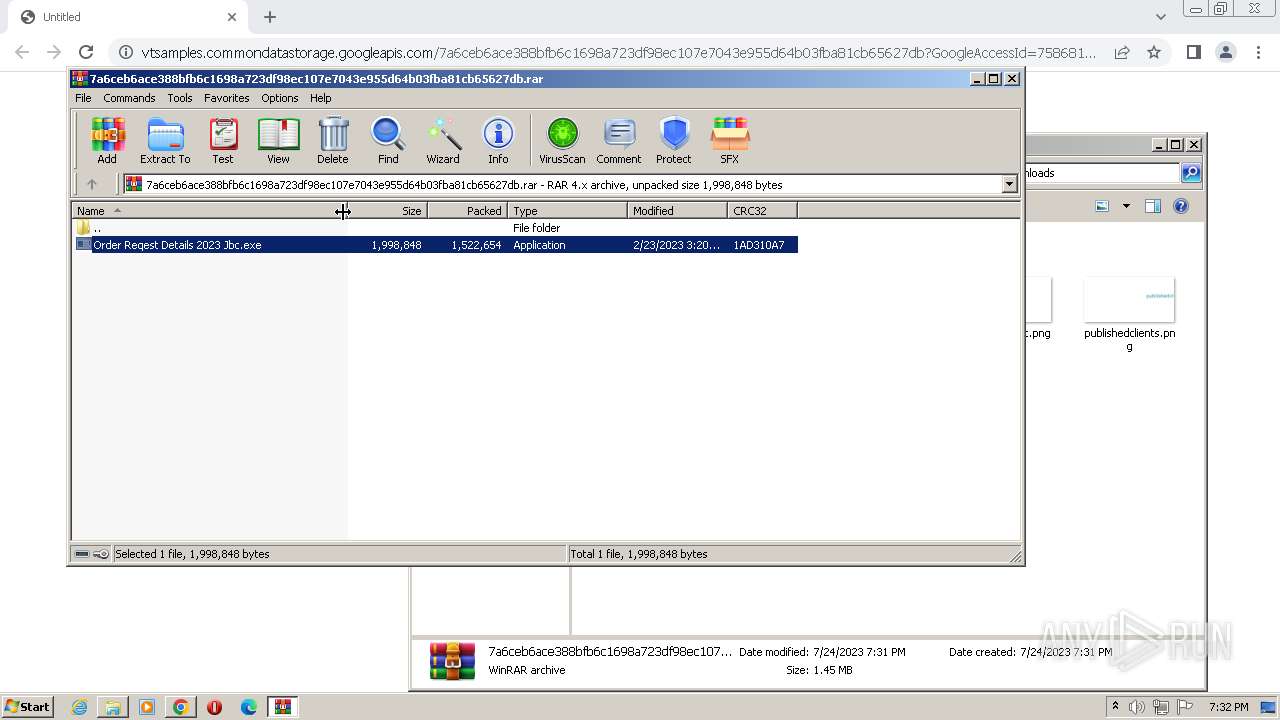This screenshot has width=1280, height=720.
Task: Sort by the Packed column header
Action: coord(468,211)
